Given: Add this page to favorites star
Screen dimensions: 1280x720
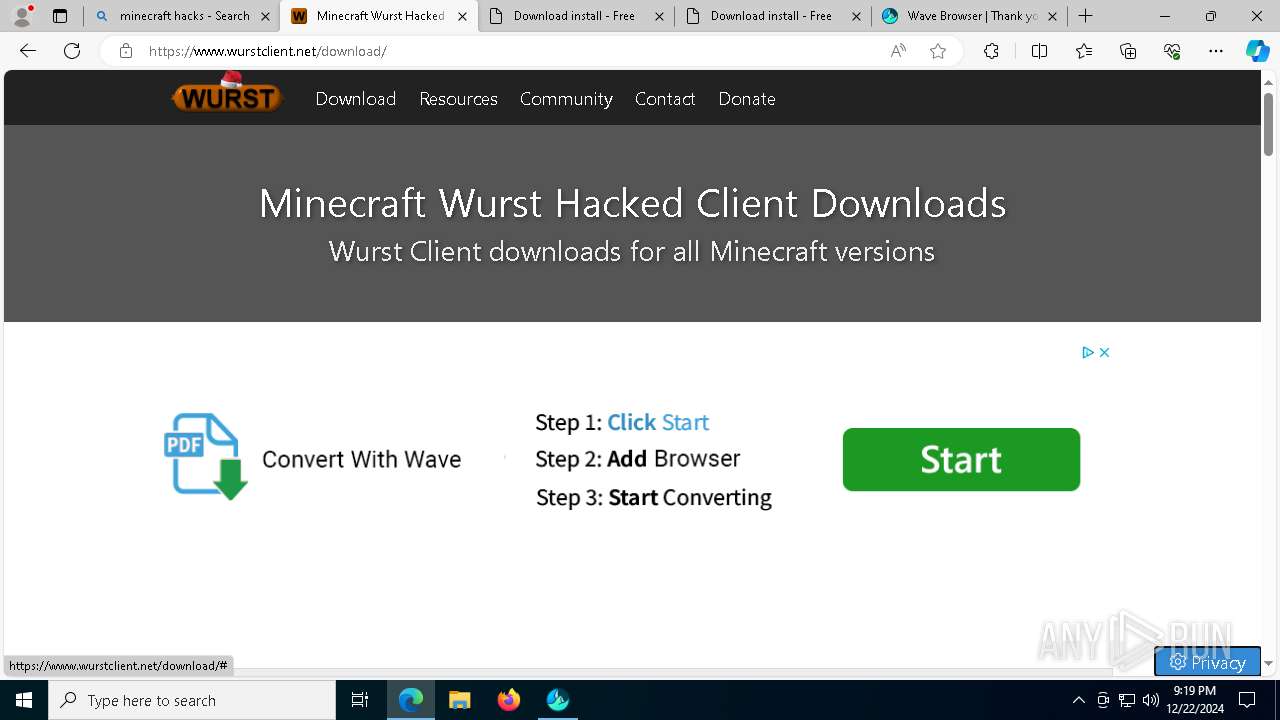Looking at the screenshot, I should tap(938, 51).
